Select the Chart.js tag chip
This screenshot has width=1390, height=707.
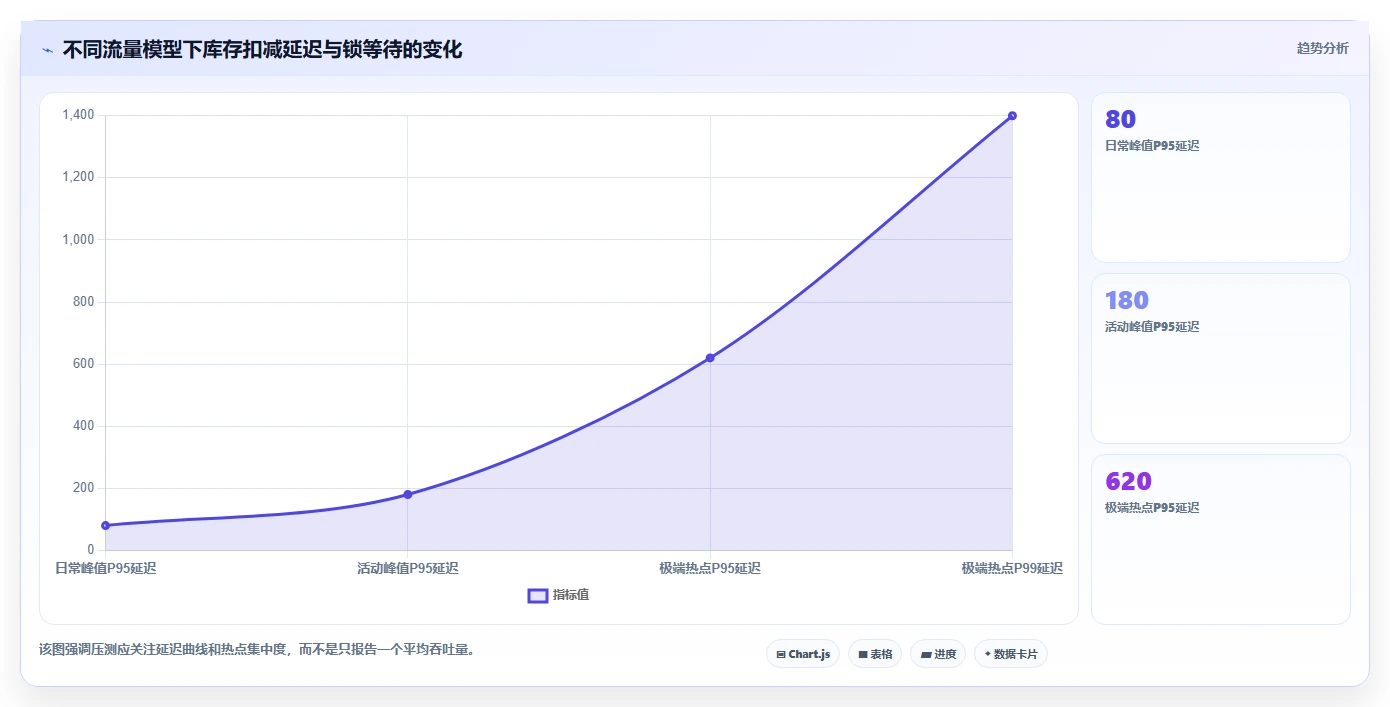coord(803,654)
